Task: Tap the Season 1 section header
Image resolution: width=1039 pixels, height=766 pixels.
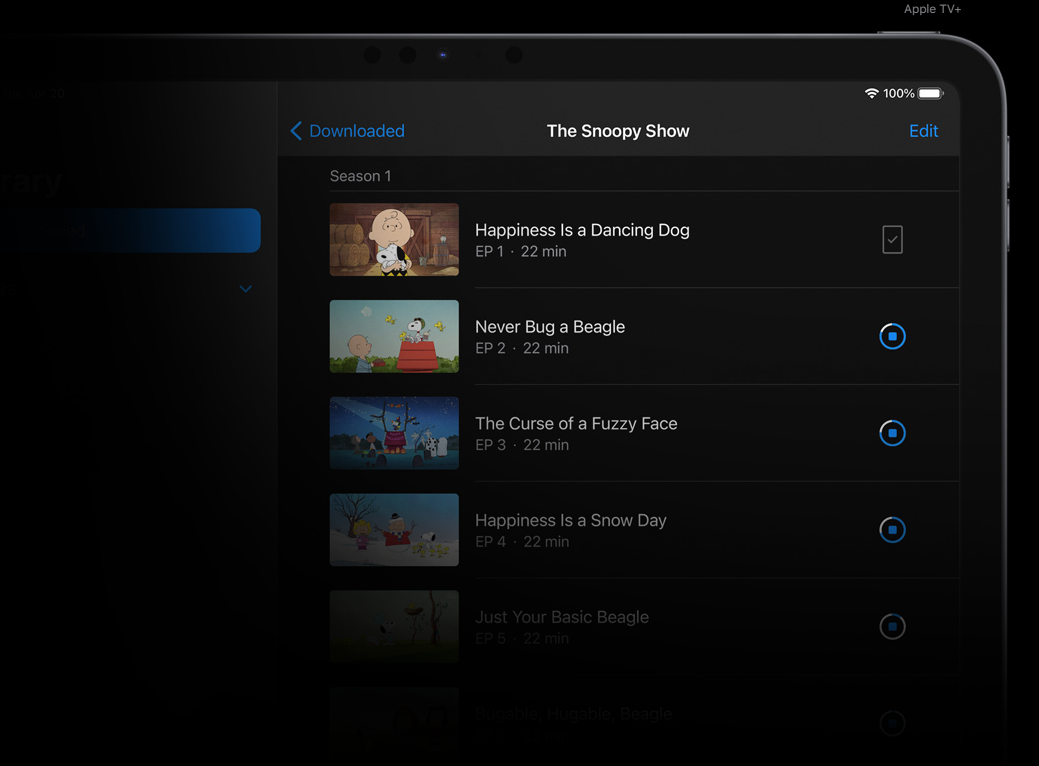Action: [360, 176]
